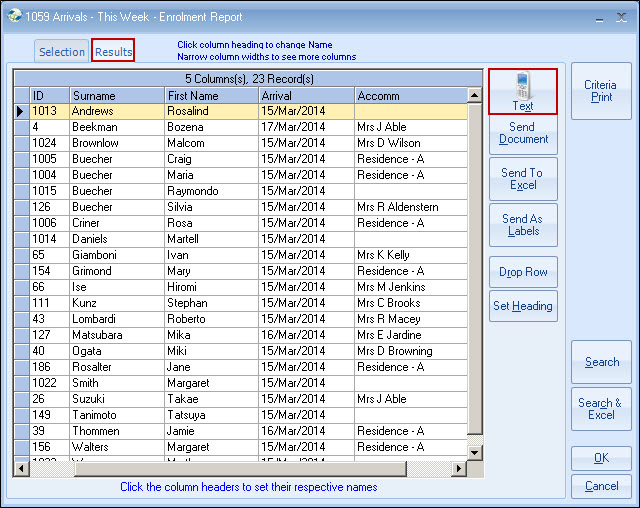Click the vertical scrollbar thumb
Image resolution: width=640 pixels, height=508 pixels.
click(x=474, y=268)
